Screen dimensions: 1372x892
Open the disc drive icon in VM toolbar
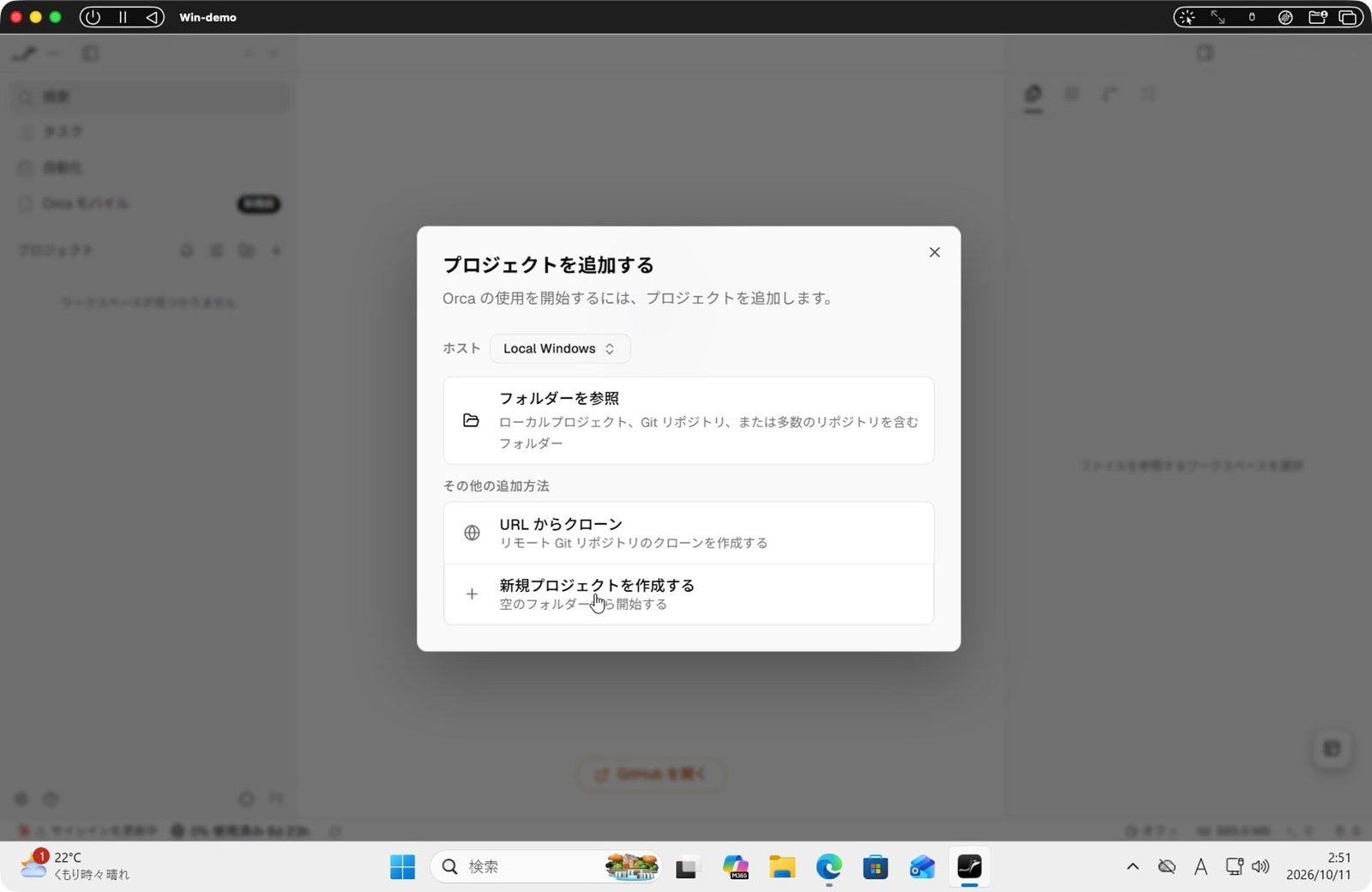[x=1285, y=17]
